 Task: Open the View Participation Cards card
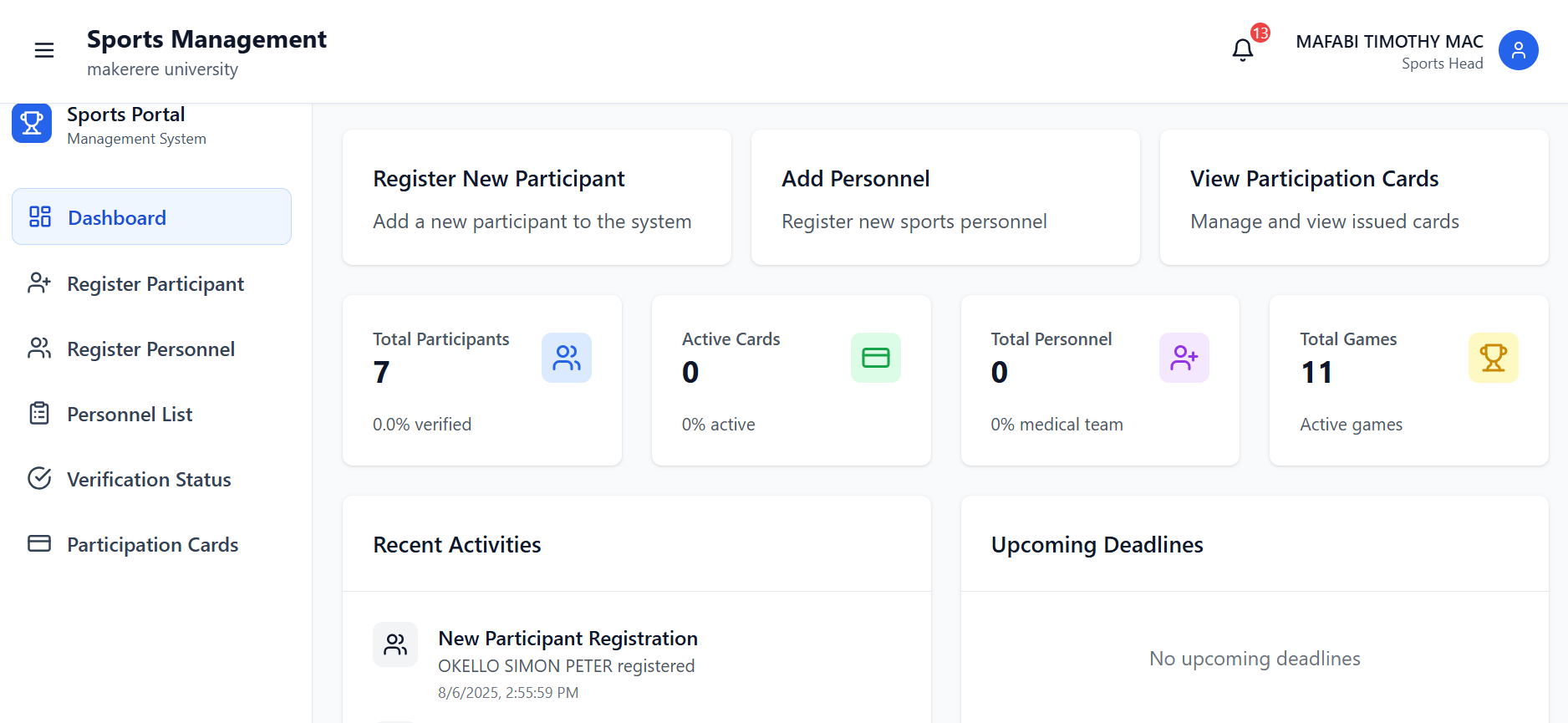pyautogui.click(x=1354, y=197)
